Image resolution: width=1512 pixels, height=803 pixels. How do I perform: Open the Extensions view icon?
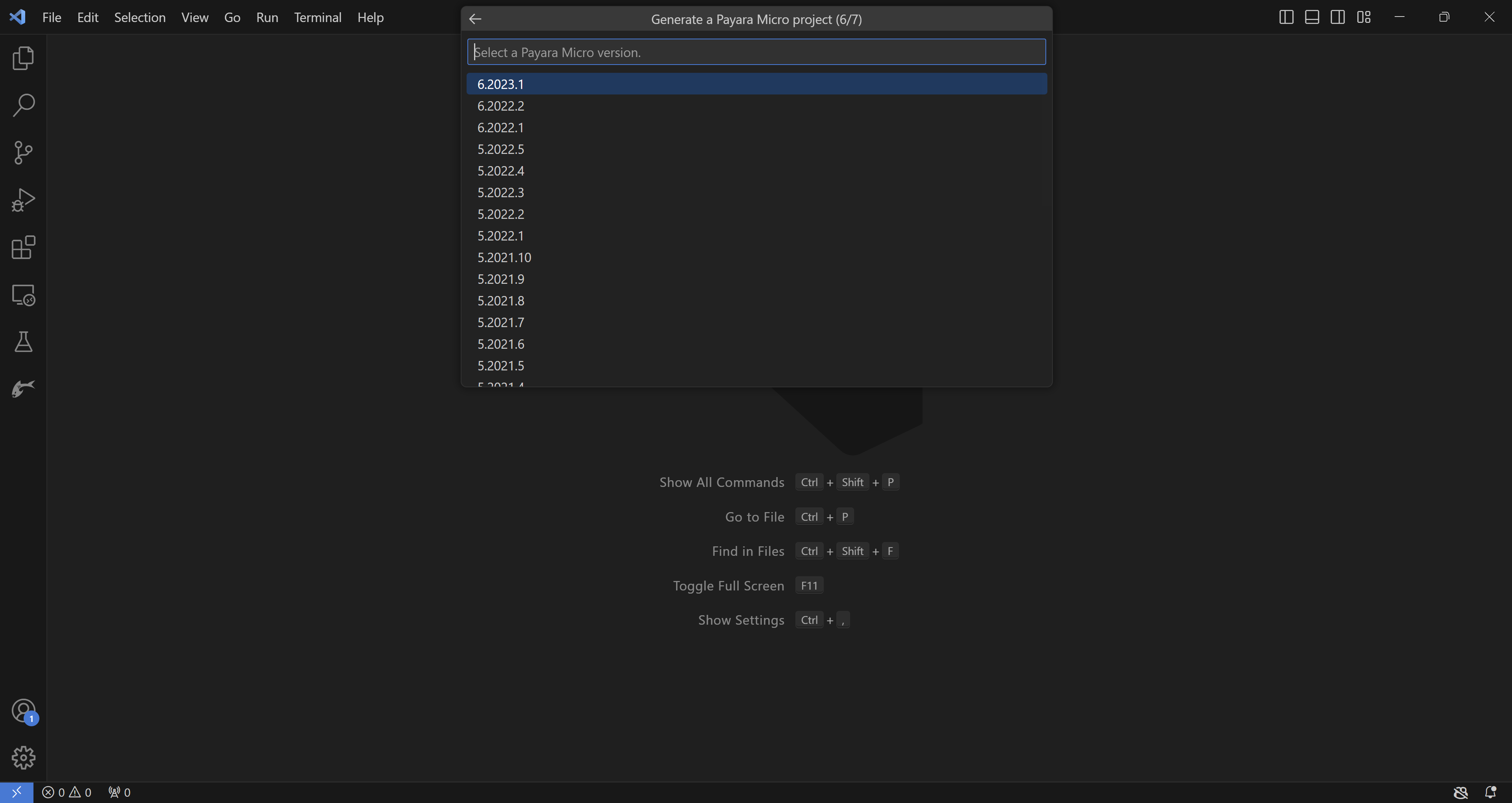click(24, 247)
